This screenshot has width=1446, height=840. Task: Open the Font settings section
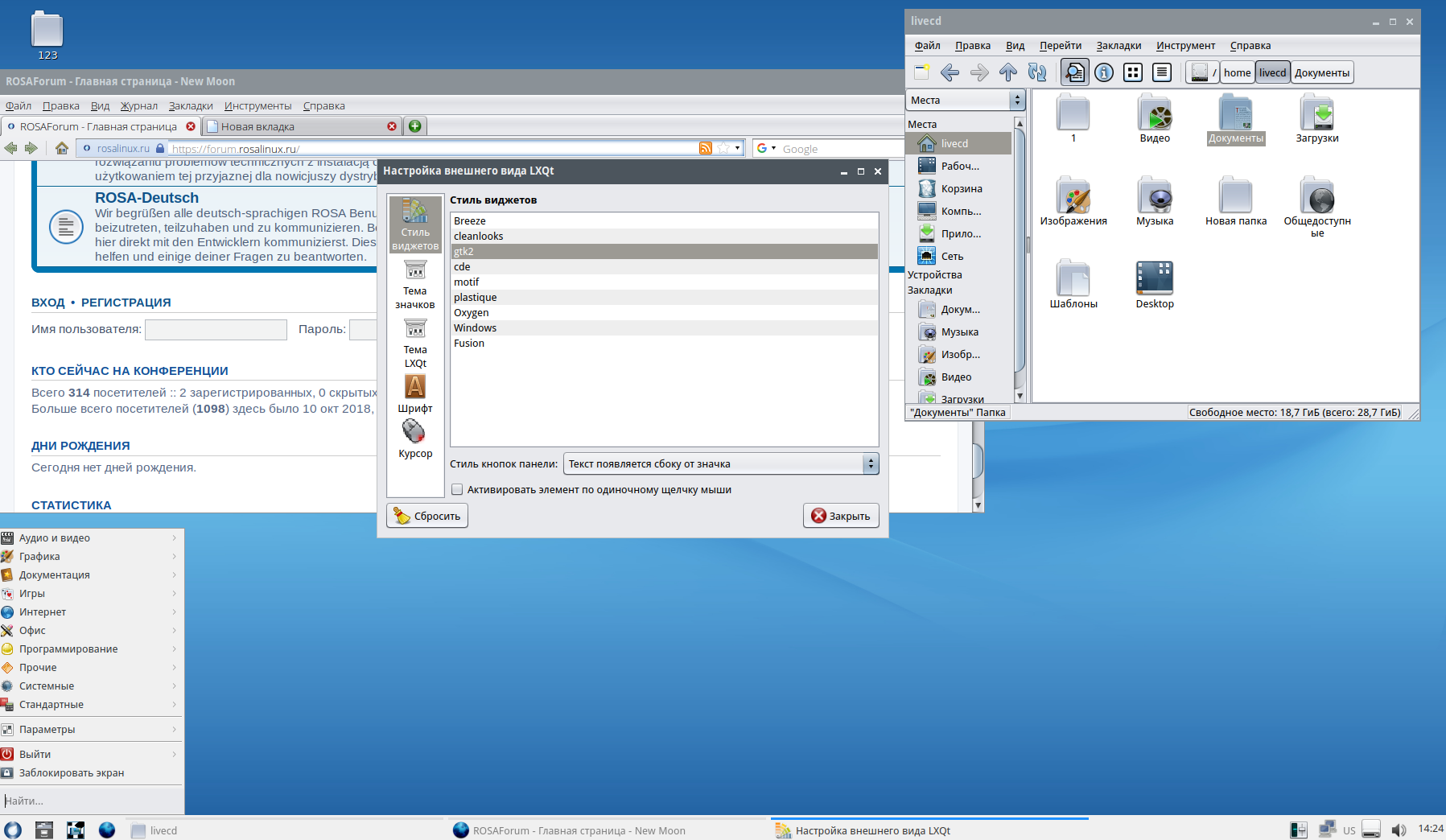[415, 394]
